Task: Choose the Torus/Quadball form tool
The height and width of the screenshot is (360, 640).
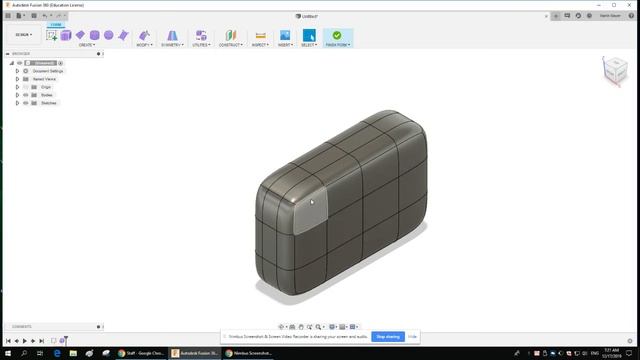Action: 123,35
